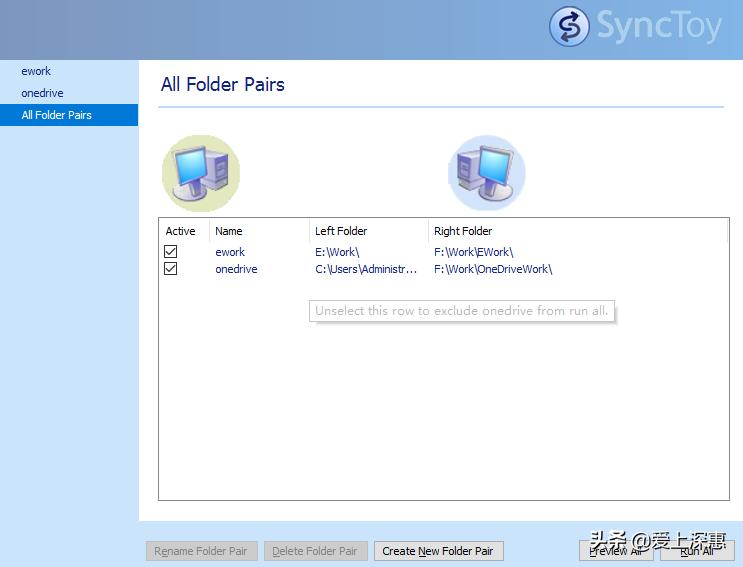This screenshot has height=567, width=743.
Task: Sort list by Active column header
Action: point(181,231)
